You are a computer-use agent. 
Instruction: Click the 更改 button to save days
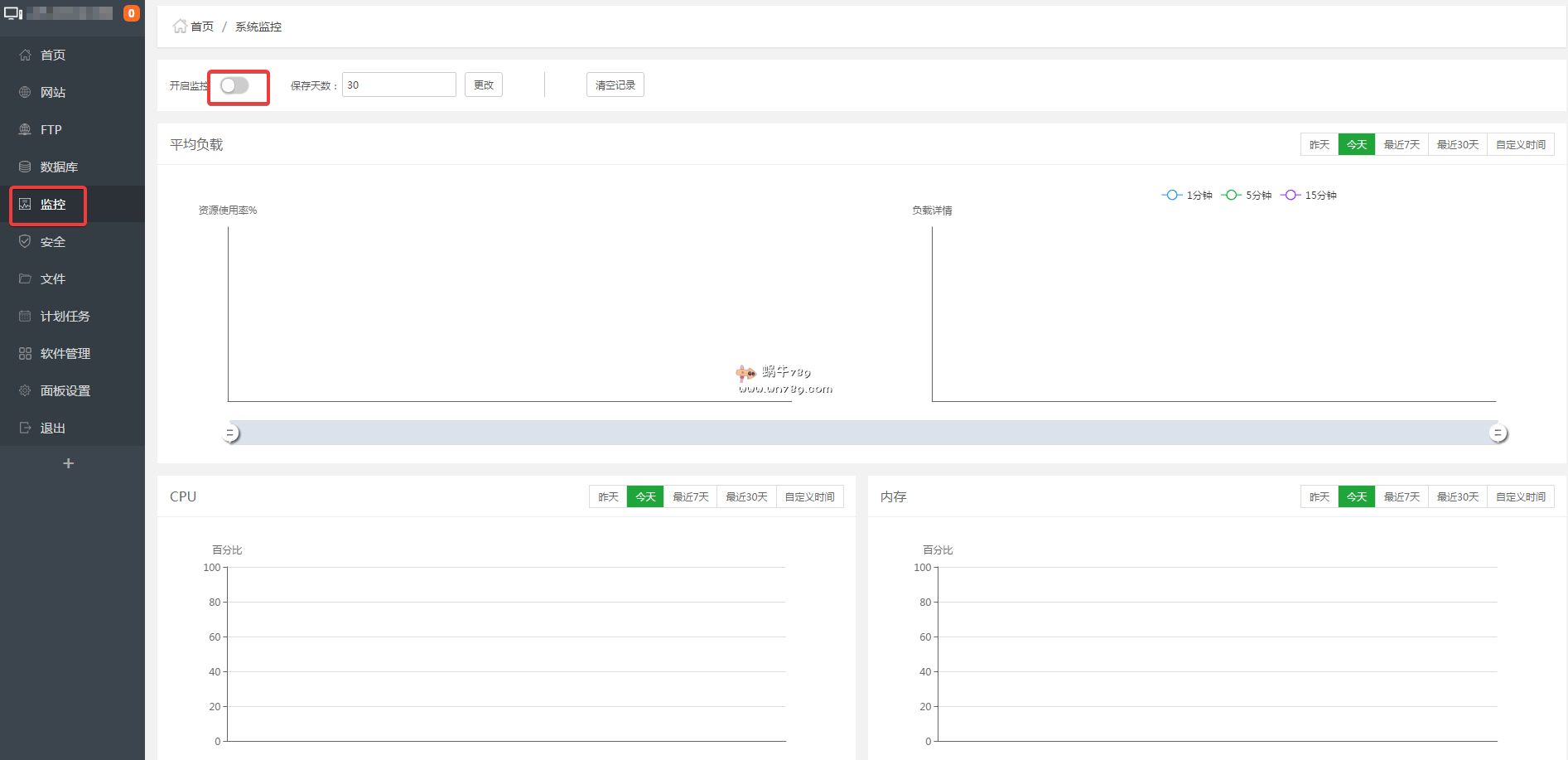[x=483, y=85]
